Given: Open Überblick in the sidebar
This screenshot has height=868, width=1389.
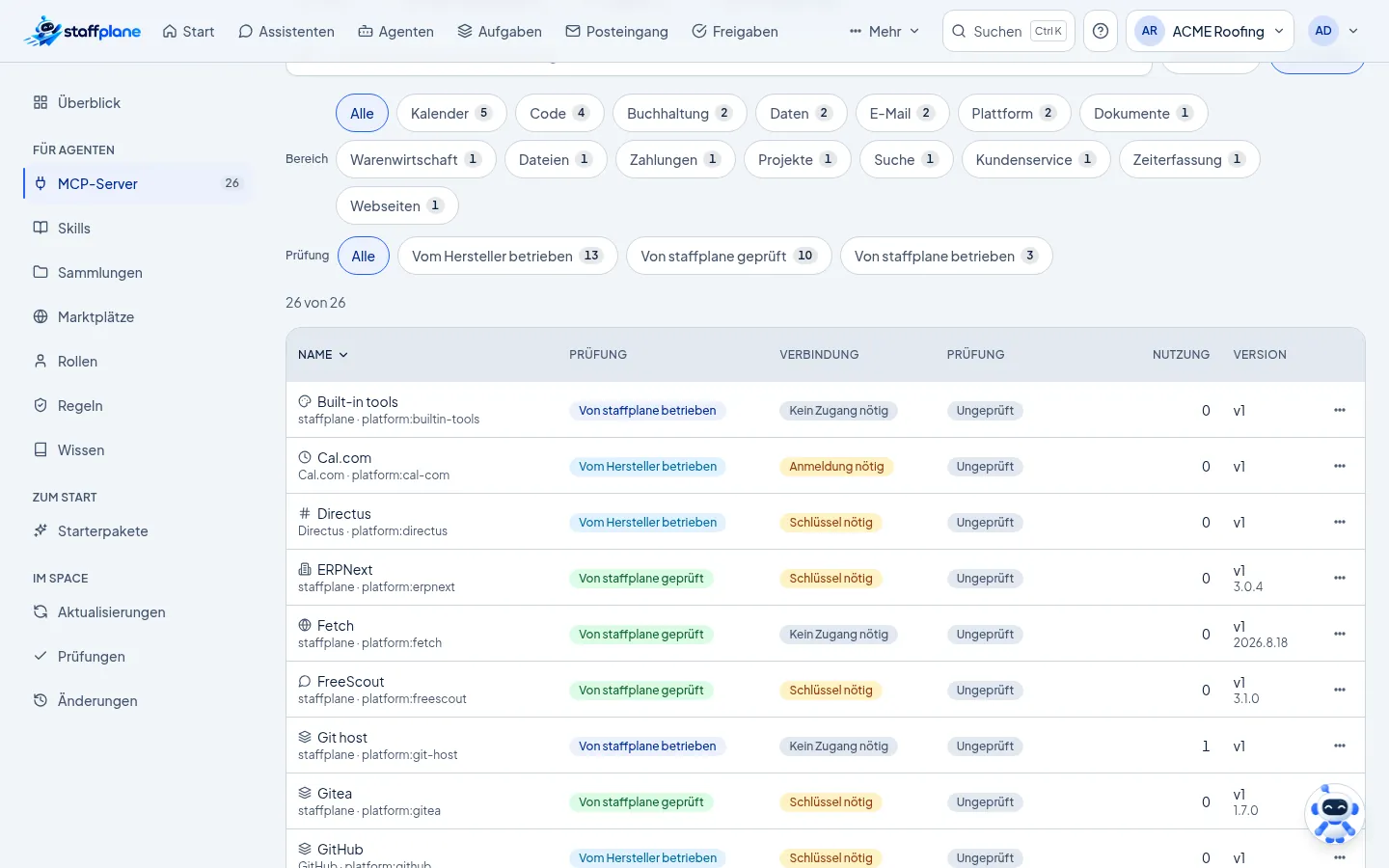Looking at the screenshot, I should [x=135, y=102].
